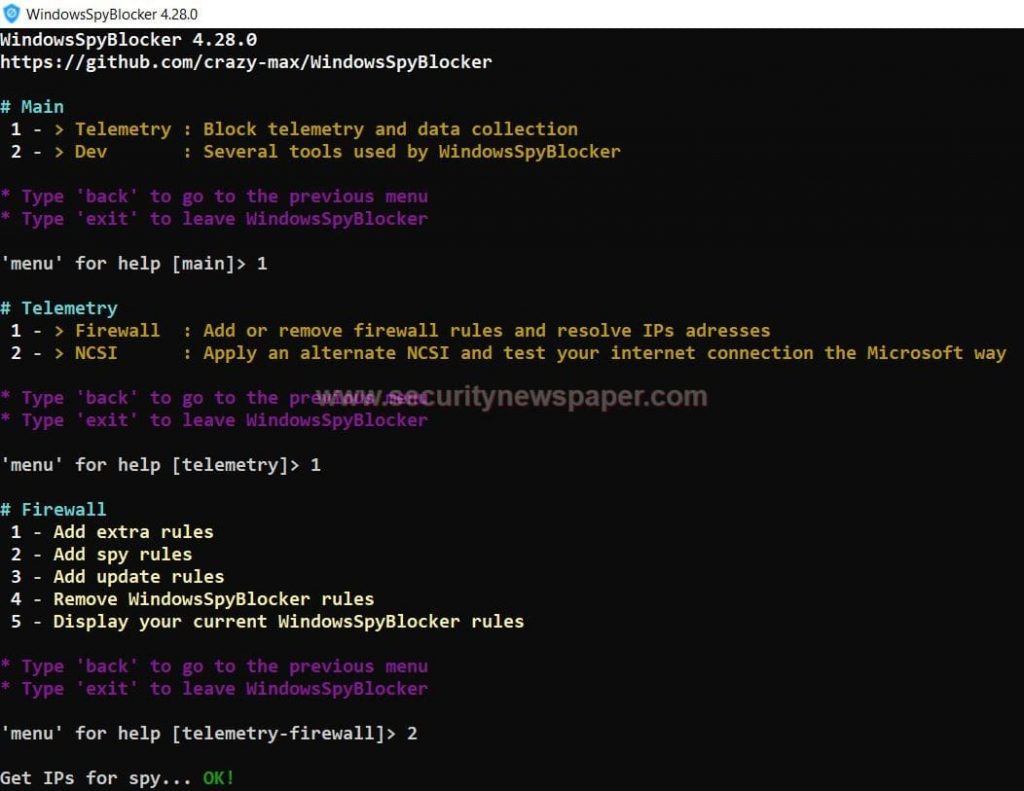This screenshot has height=791, width=1024.
Task: Select '5 - Display your current WindowsSpyBlocker rules'
Action: click(267, 622)
